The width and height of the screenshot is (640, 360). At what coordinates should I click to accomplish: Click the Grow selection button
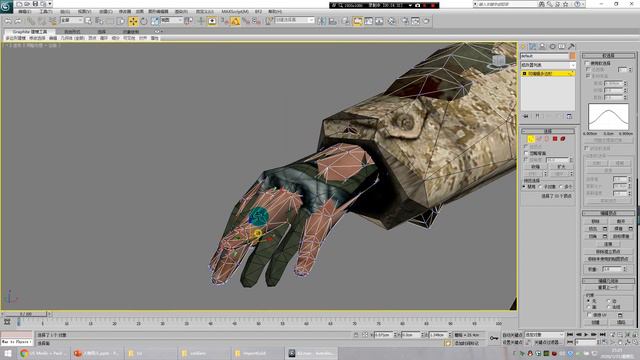pos(561,167)
